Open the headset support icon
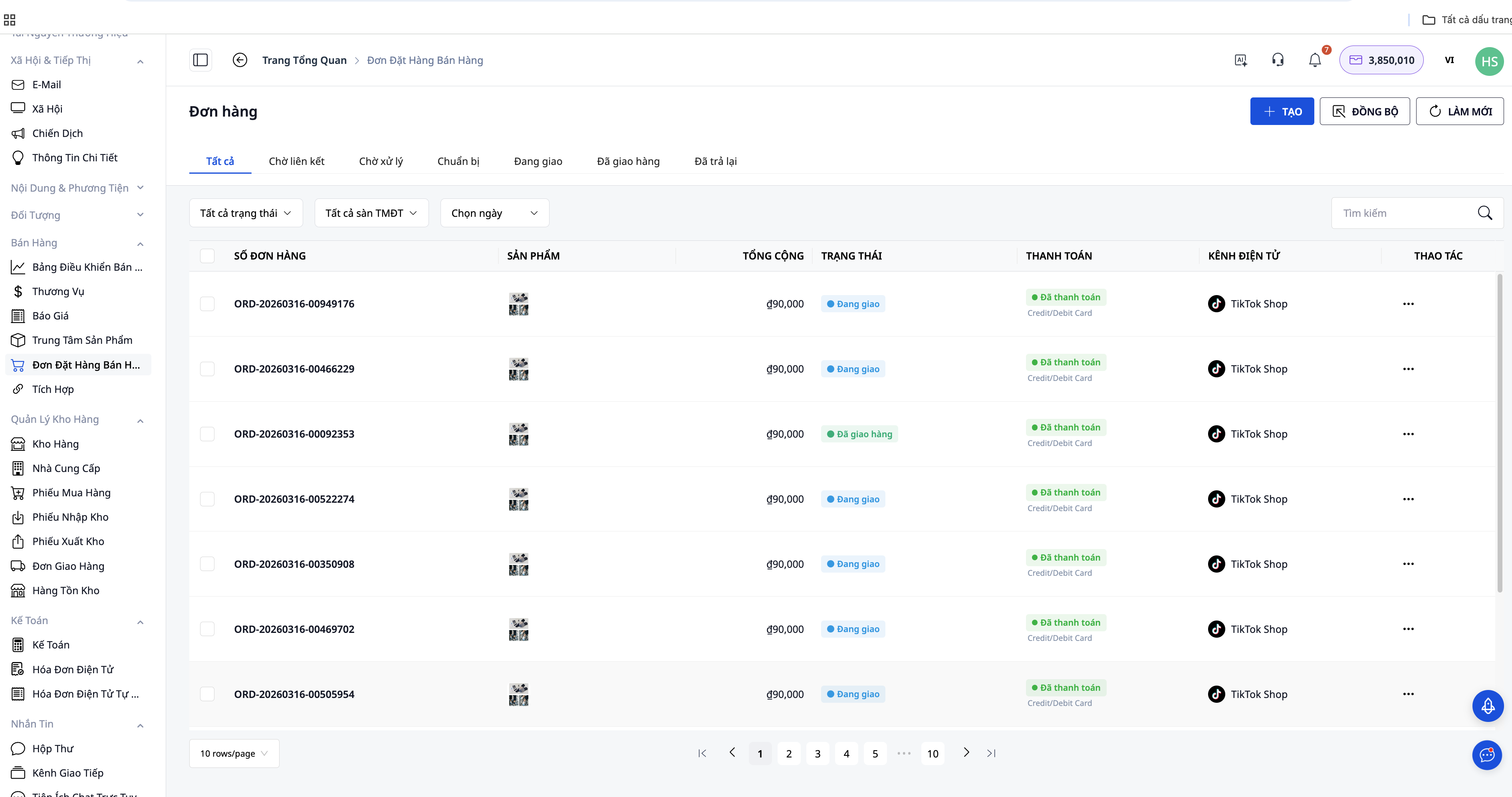Screen dimensions: 1512x797 [1278, 60]
